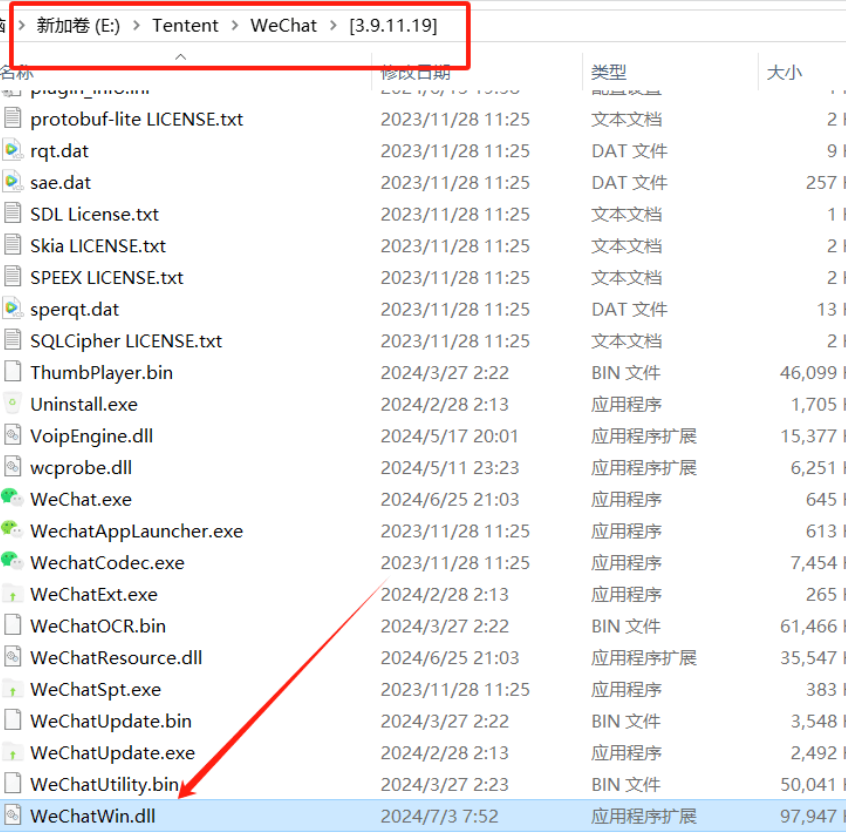Click the WeChatUpdate.bin file icon
Image resolution: width=846 pixels, height=835 pixels.
12,720
